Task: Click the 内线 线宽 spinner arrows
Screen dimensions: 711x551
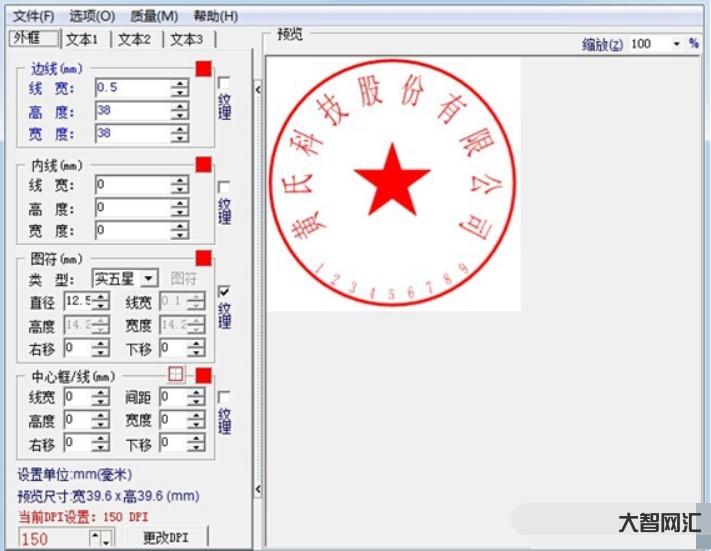Action: 179,185
